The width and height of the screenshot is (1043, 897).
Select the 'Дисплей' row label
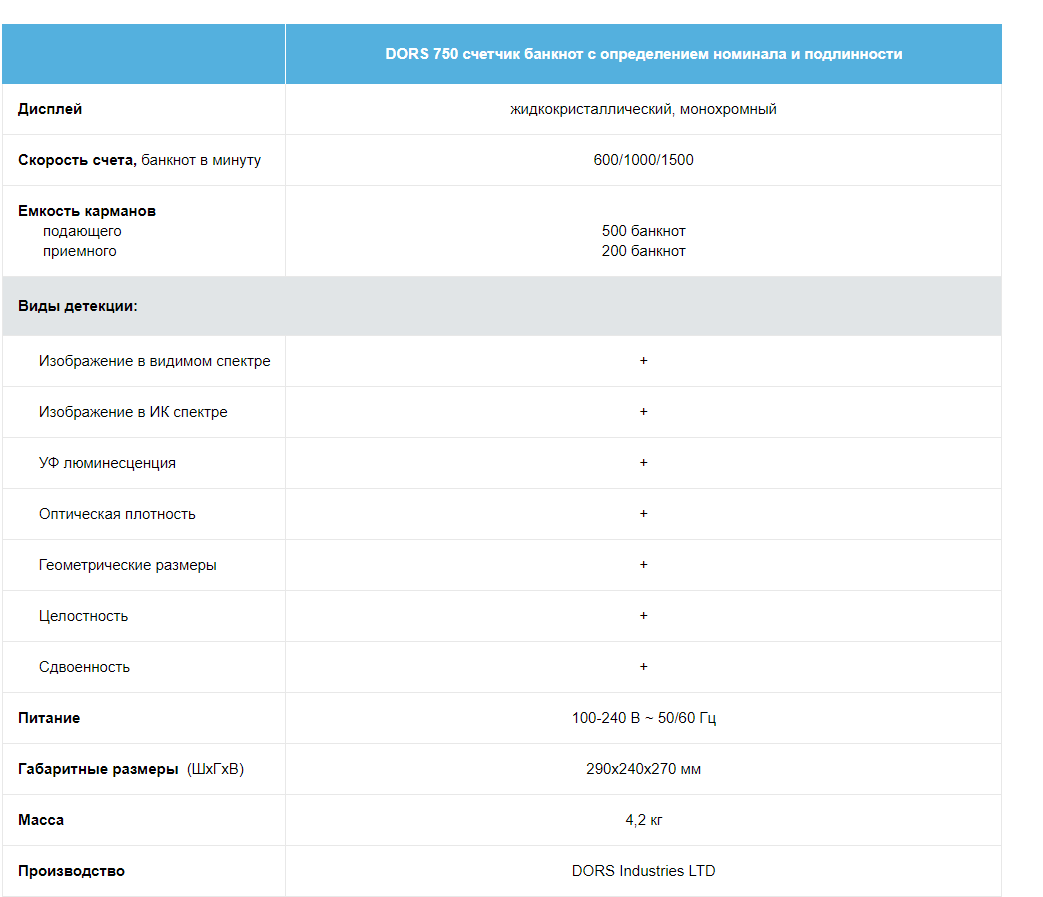coord(50,109)
